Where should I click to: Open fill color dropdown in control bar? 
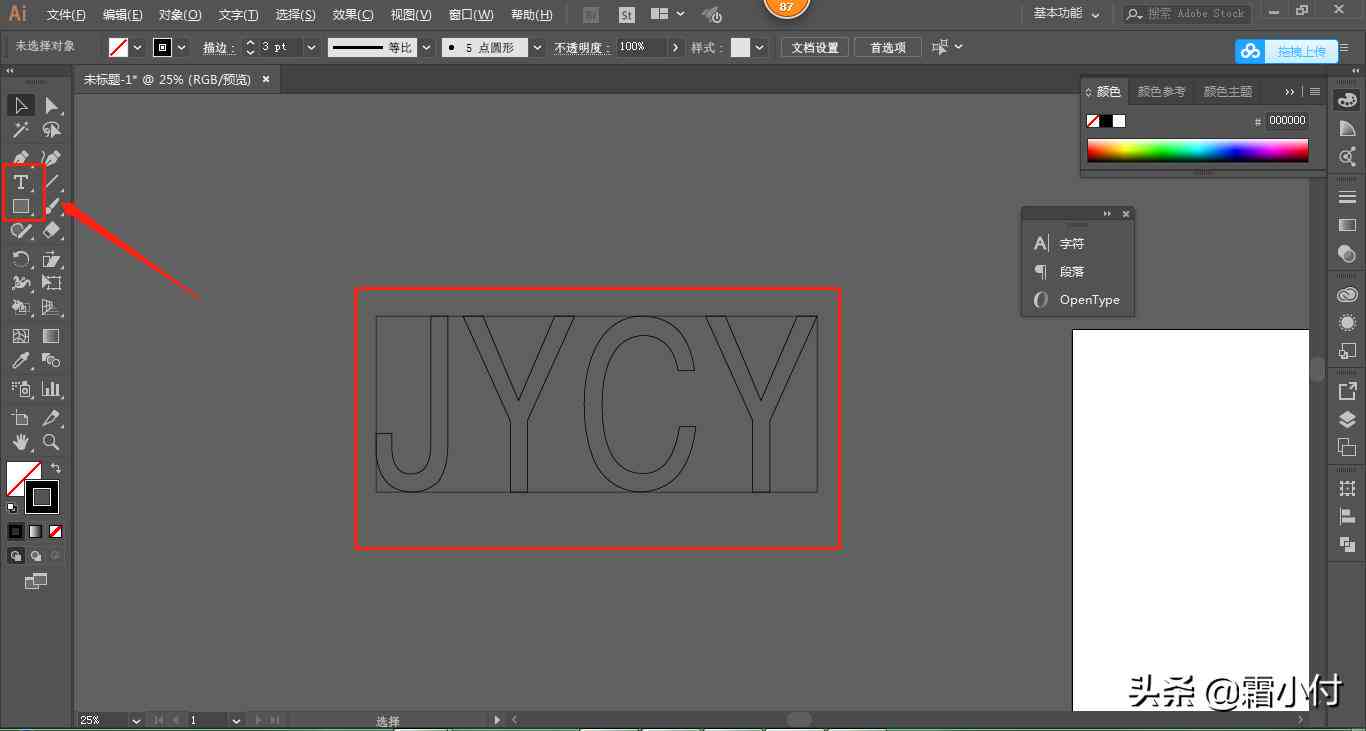click(x=137, y=47)
